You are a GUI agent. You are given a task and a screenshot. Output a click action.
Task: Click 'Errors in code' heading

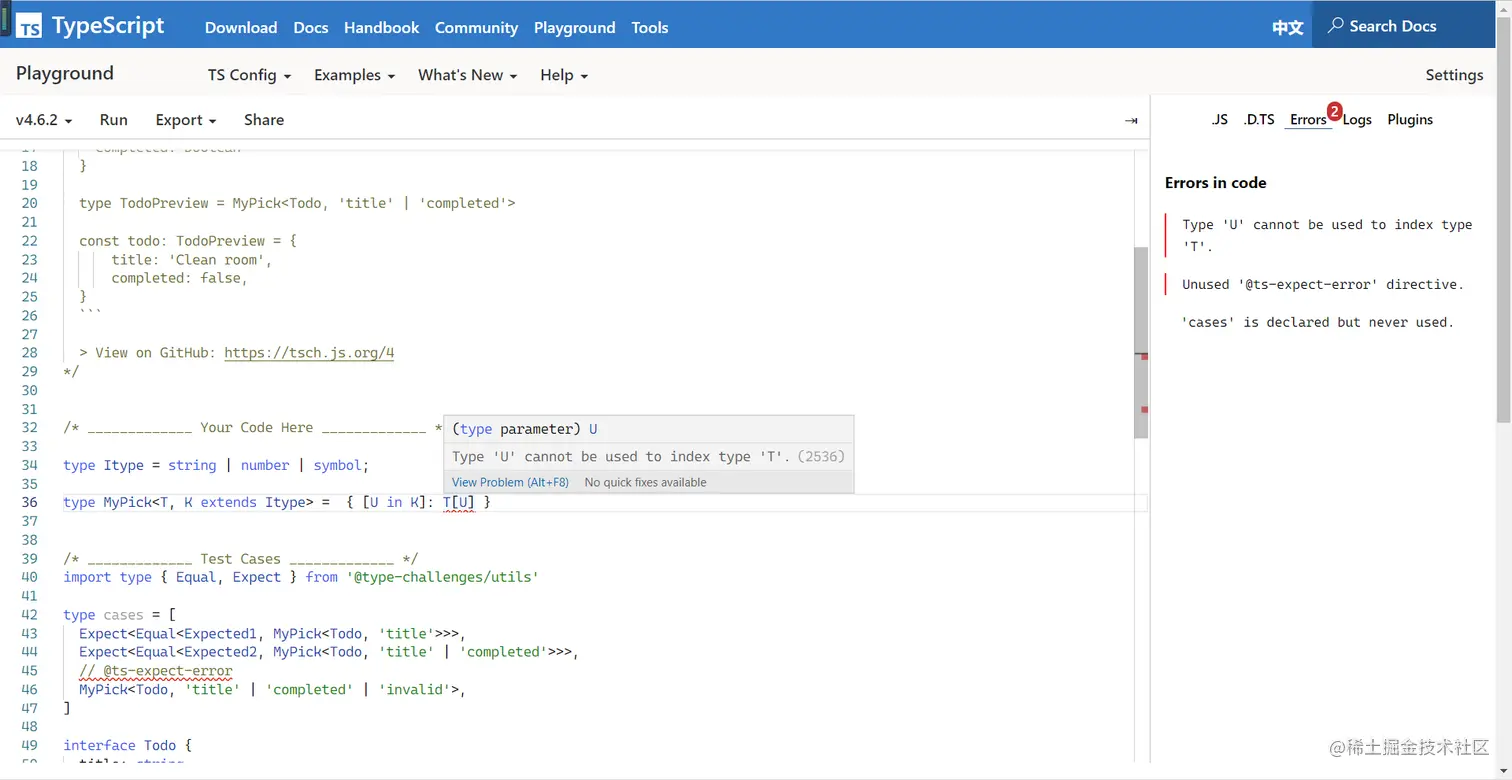[1215, 183]
